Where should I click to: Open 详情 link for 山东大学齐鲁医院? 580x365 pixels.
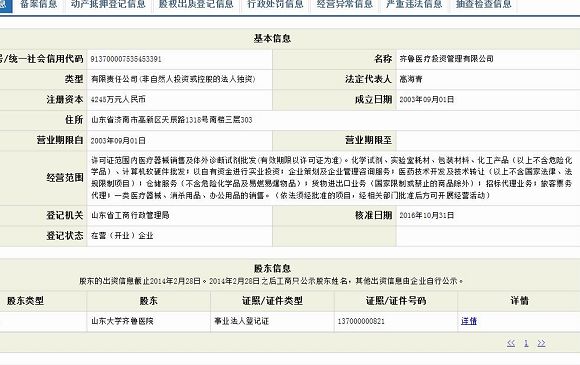tap(469, 321)
